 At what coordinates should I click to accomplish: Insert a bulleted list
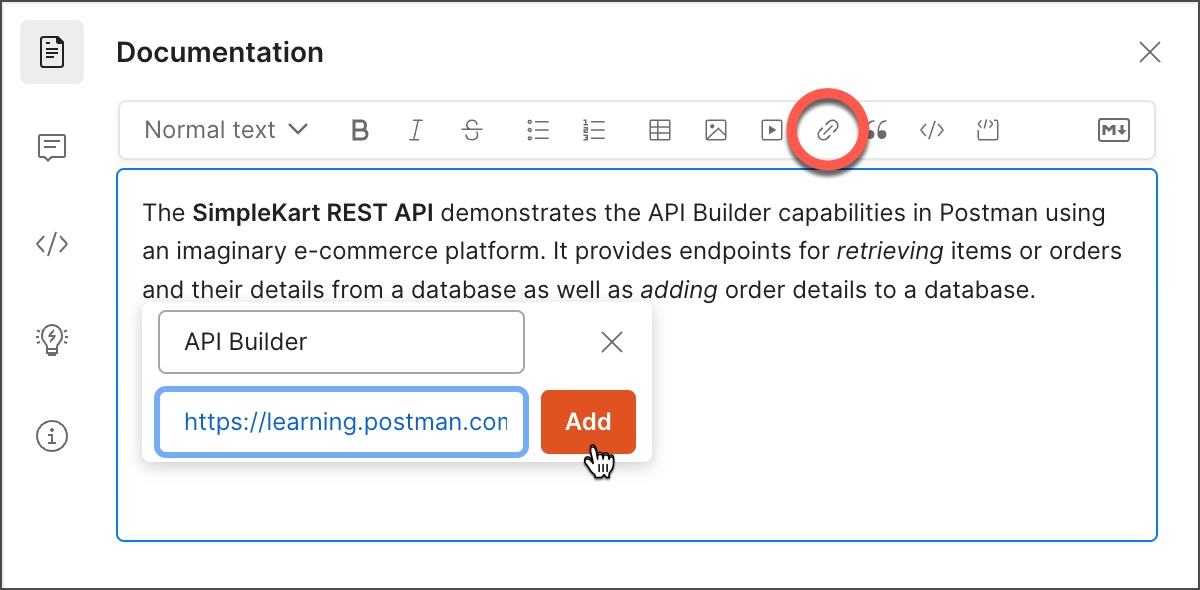pyautogui.click(x=538, y=130)
